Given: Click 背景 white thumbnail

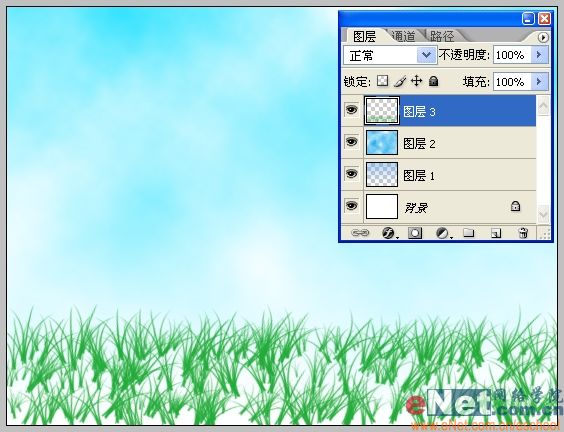Looking at the screenshot, I should 382,206.
